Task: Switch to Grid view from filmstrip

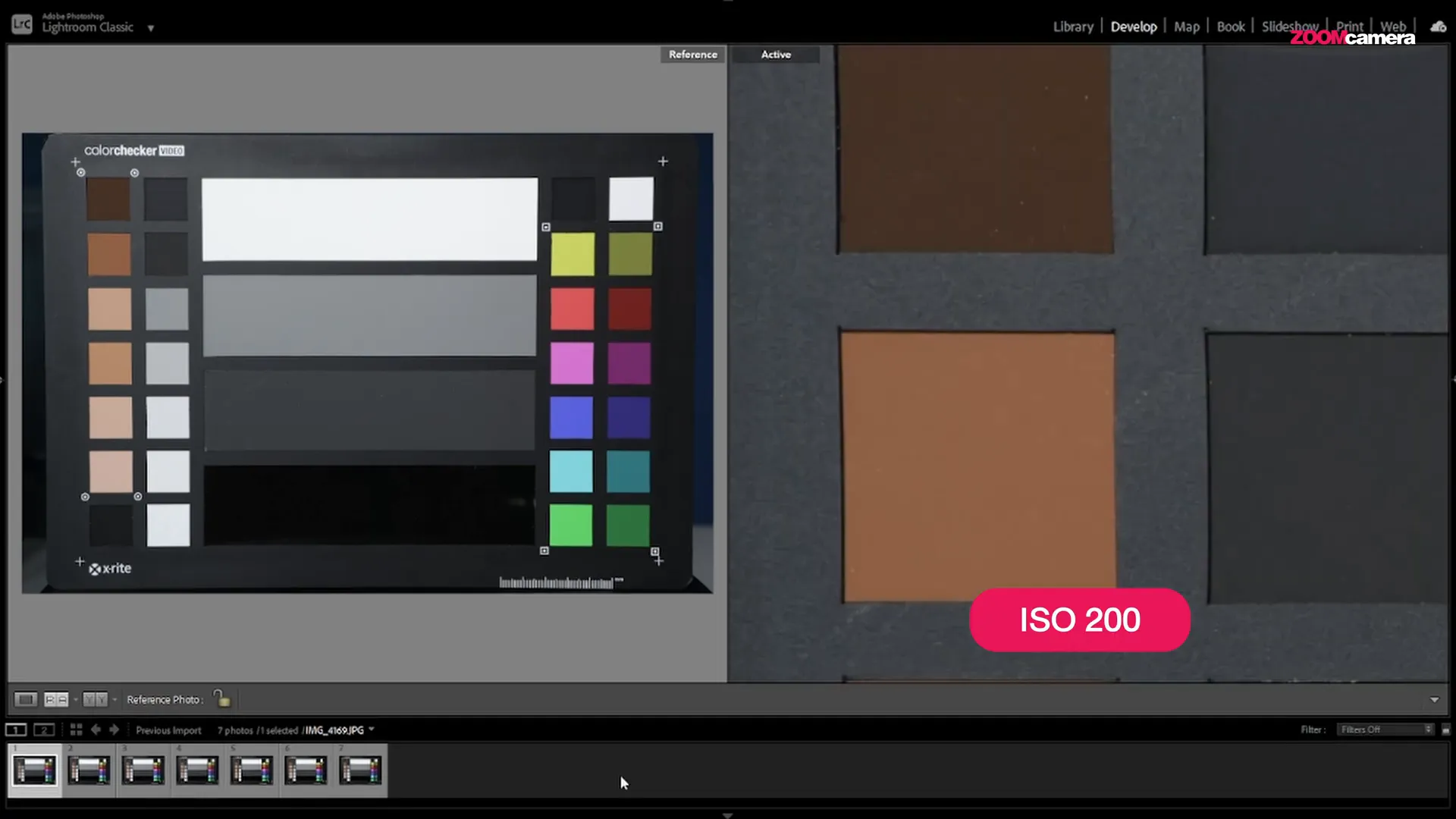Action: pyautogui.click(x=76, y=730)
